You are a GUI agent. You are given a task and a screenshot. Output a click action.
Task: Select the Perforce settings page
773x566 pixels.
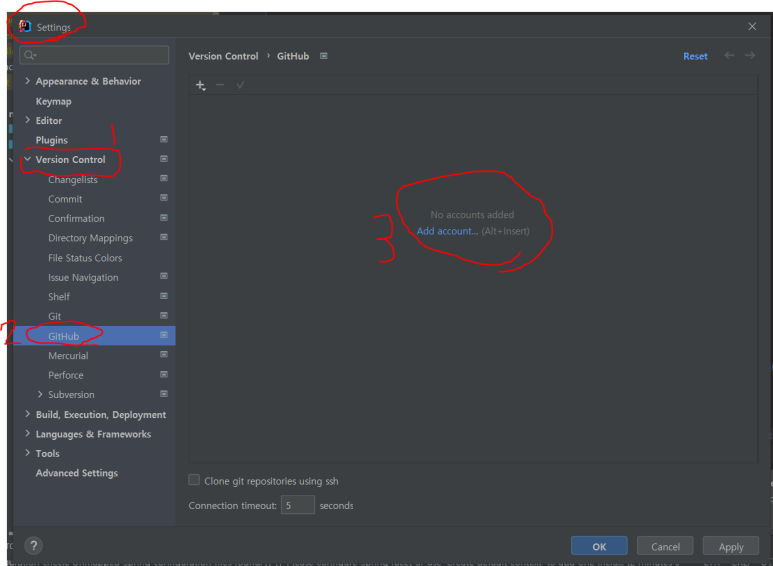pos(66,375)
